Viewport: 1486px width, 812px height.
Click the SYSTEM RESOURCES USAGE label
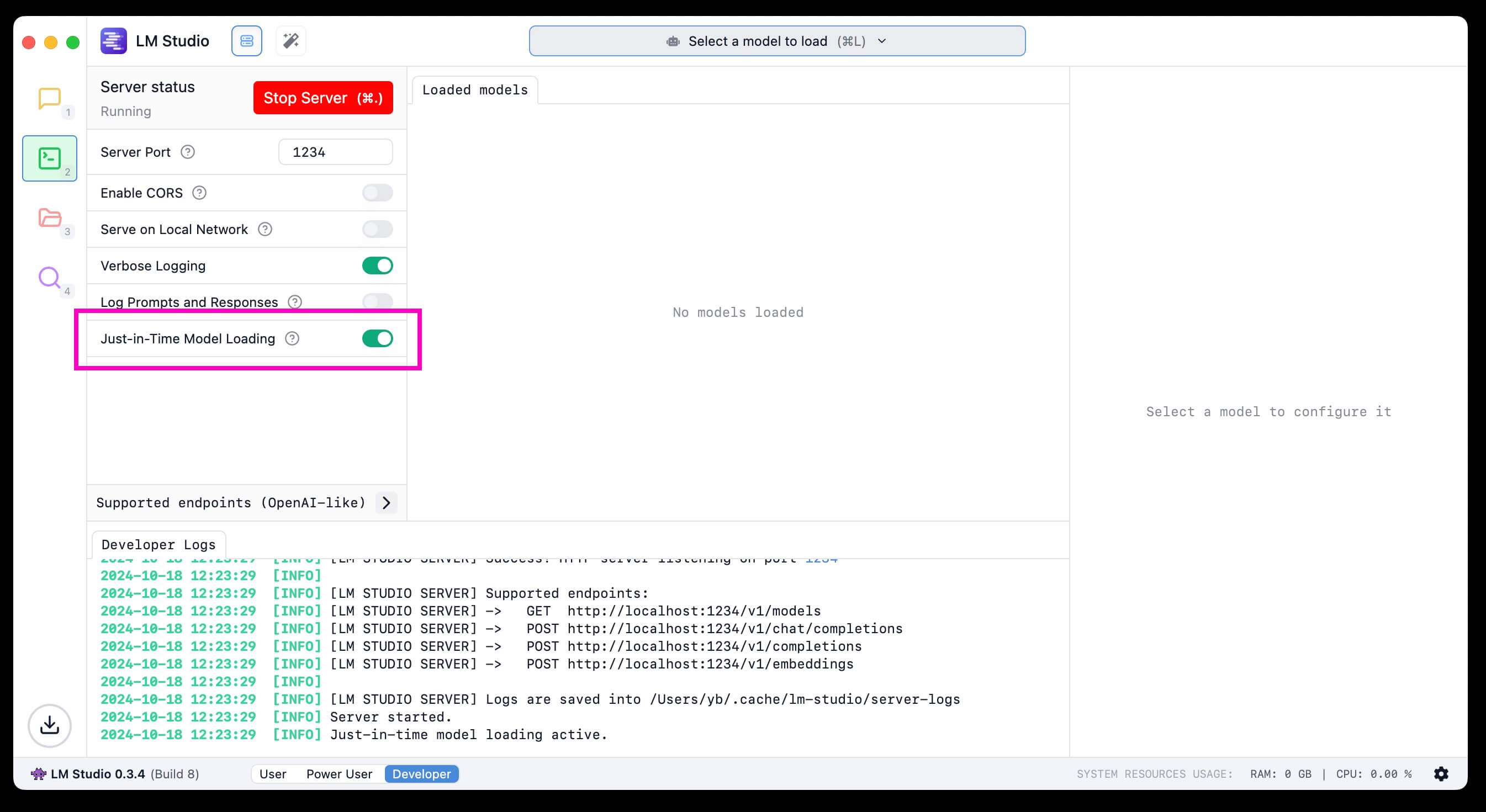(1154, 774)
